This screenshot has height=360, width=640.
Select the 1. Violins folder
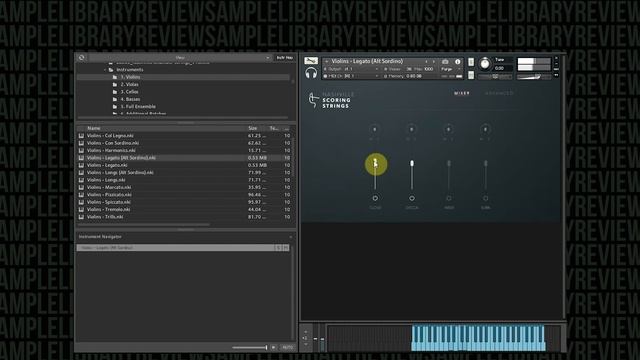click(x=130, y=77)
